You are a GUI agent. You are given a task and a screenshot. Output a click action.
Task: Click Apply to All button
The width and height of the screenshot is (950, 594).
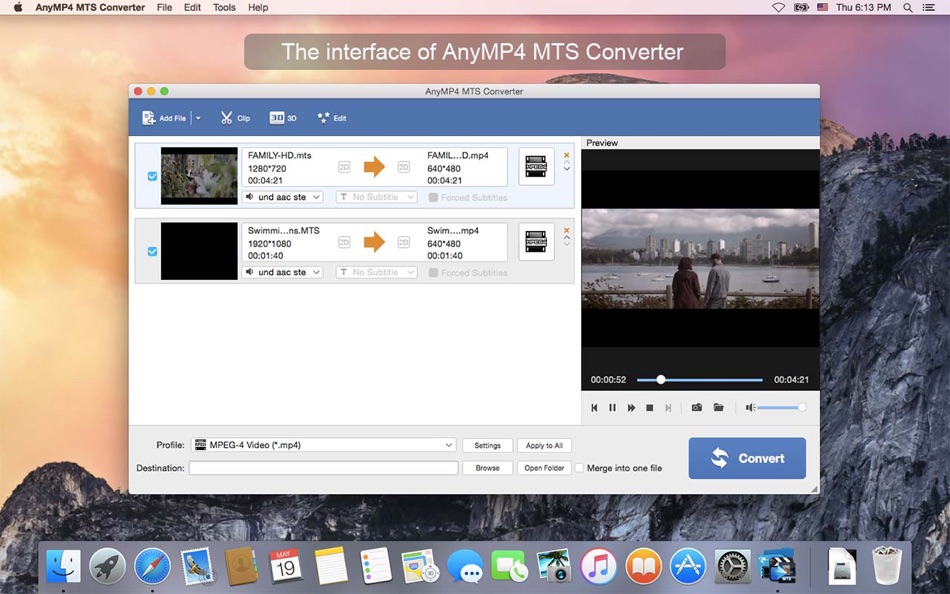pos(545,445)
